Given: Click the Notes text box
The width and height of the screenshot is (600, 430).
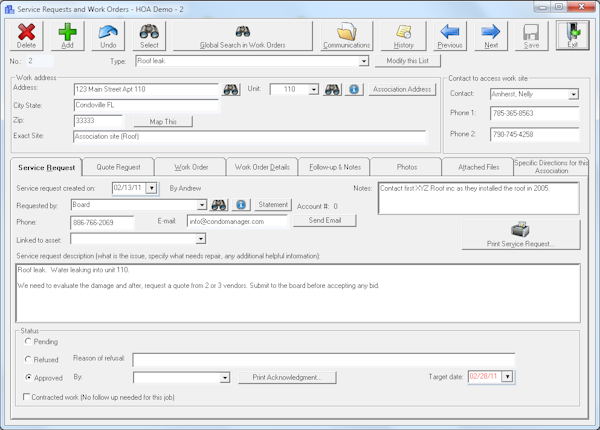Looking at the screenshot, I should pyautogui.click(x=478, y=198).
